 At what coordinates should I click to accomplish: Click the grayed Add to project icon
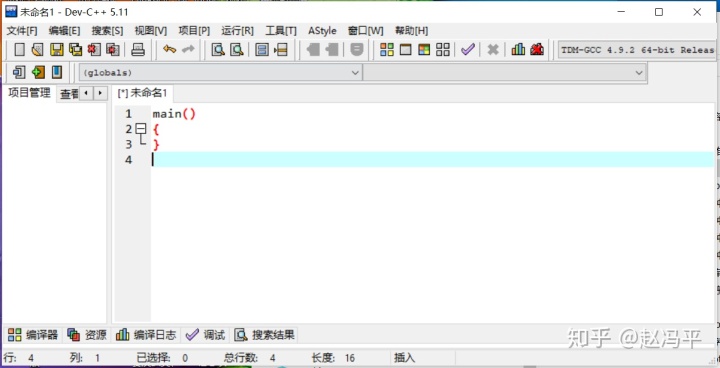click(x=313, y=50)
